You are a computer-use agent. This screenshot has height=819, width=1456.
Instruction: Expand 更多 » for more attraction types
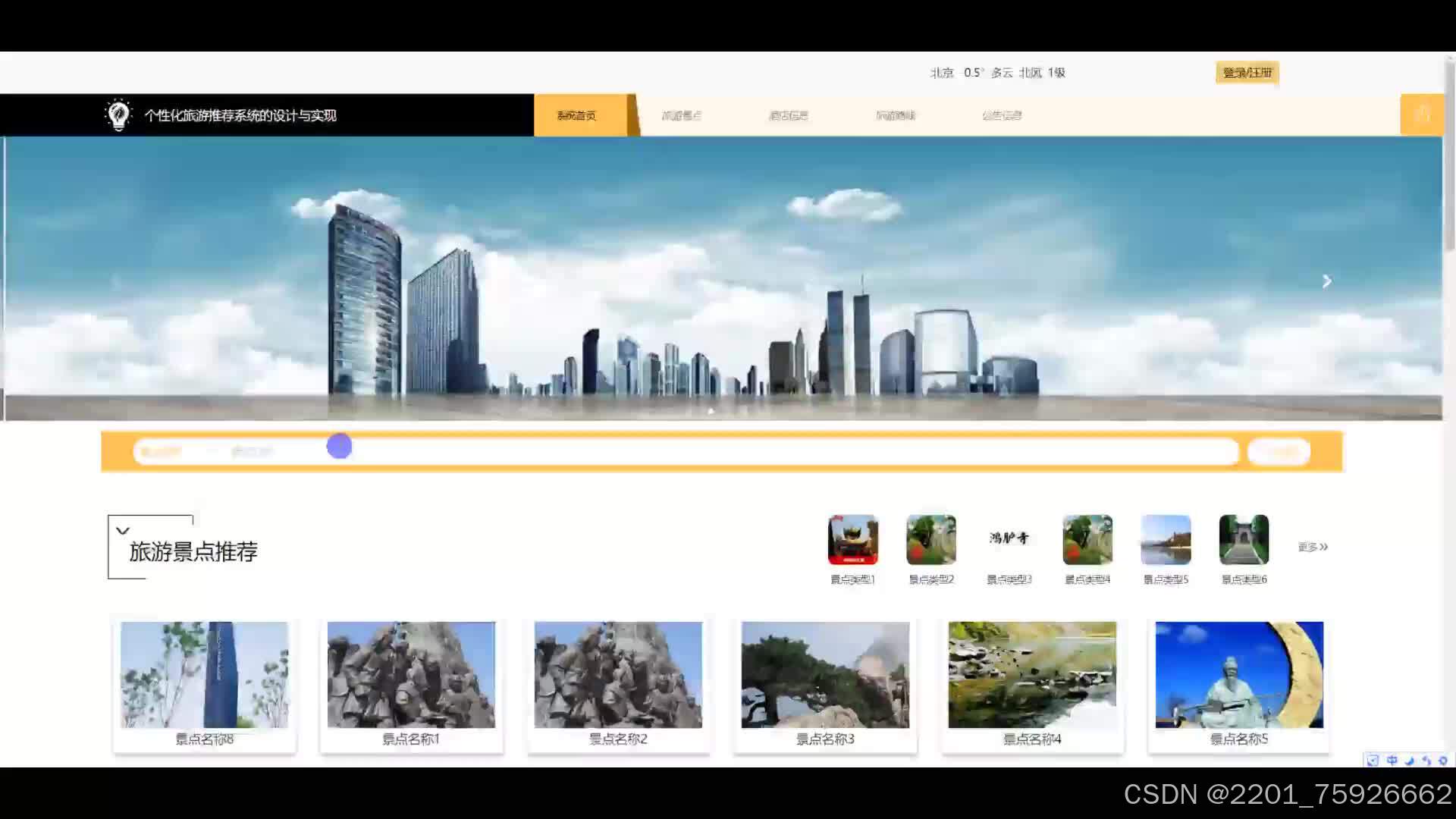click(x=1313, y=547)
